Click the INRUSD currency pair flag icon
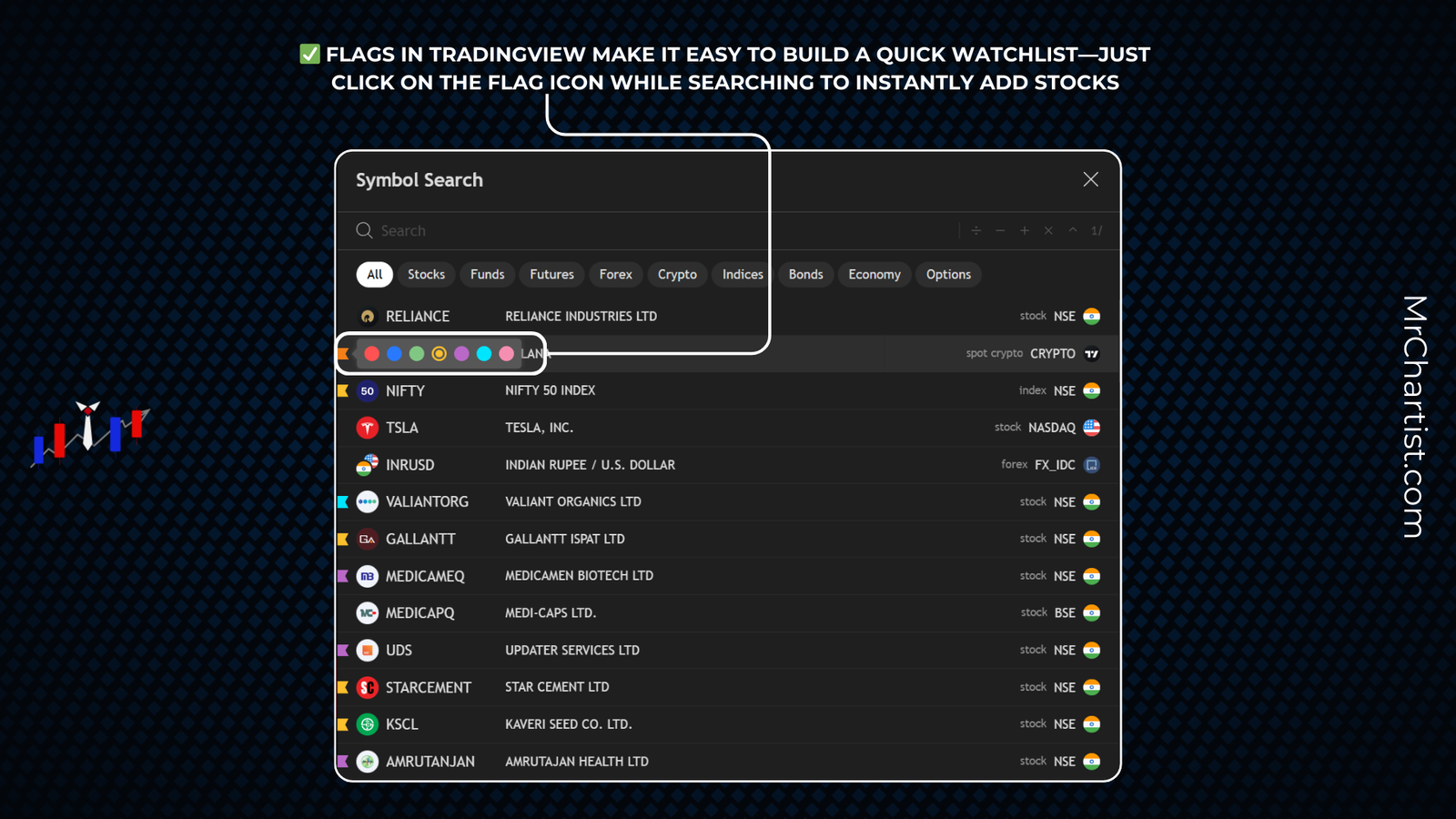 point(368,465)
